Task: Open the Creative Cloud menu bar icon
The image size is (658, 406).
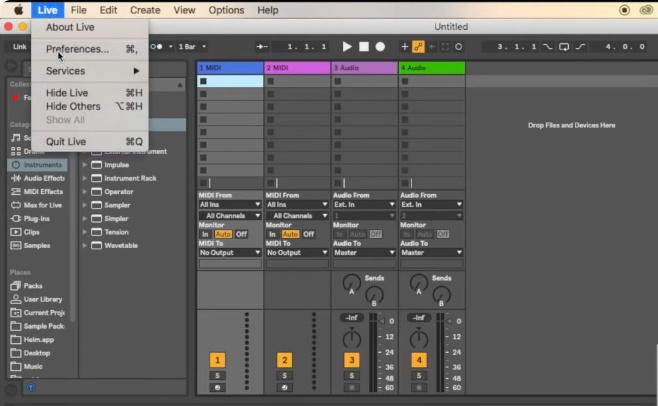Action: pos(646,10)
